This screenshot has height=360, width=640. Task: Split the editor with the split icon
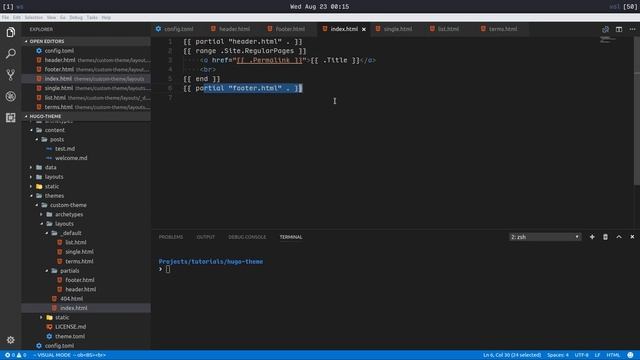pyautogui.click(x=619, y=29)
